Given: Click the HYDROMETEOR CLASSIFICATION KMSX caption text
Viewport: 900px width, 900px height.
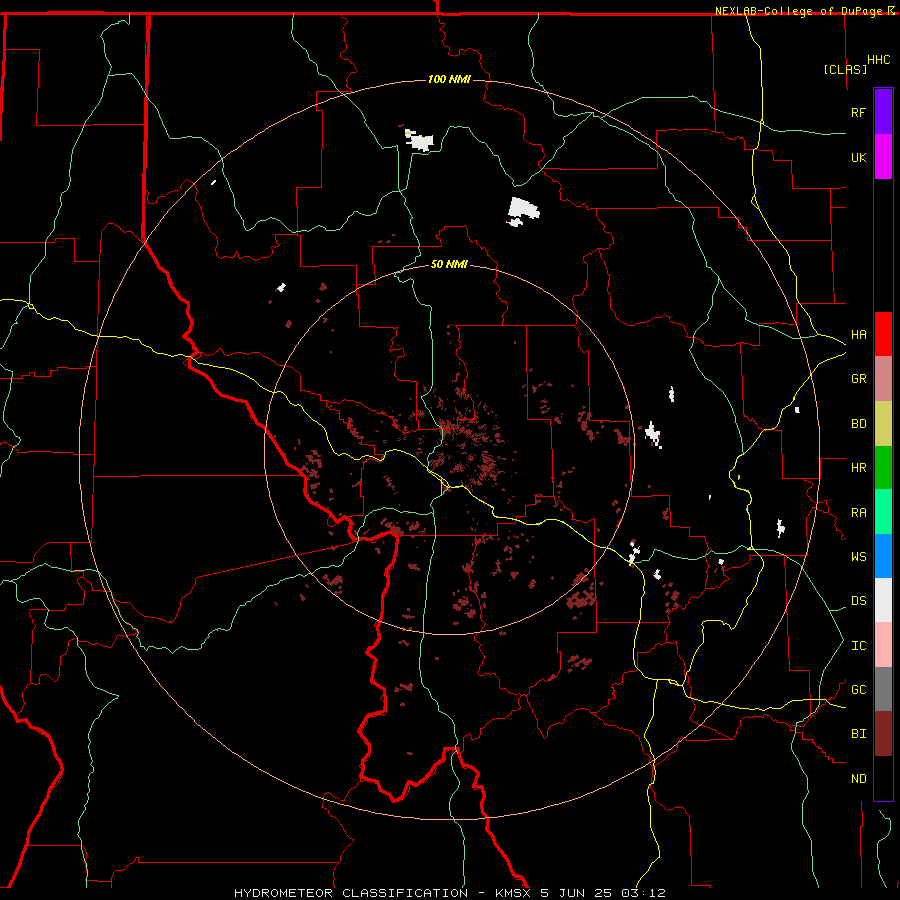Looking at the screenshot, I should click(x=449, y=893).
